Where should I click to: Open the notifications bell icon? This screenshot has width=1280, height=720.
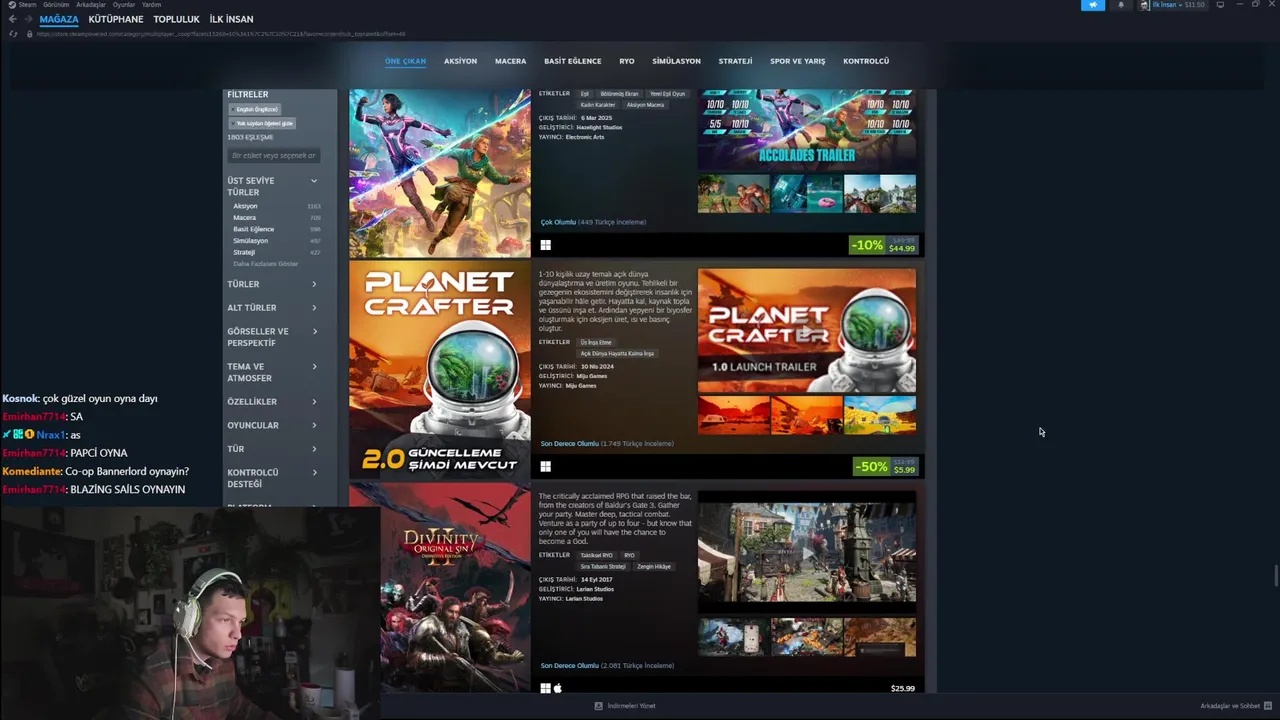(x=1121, y=5)
